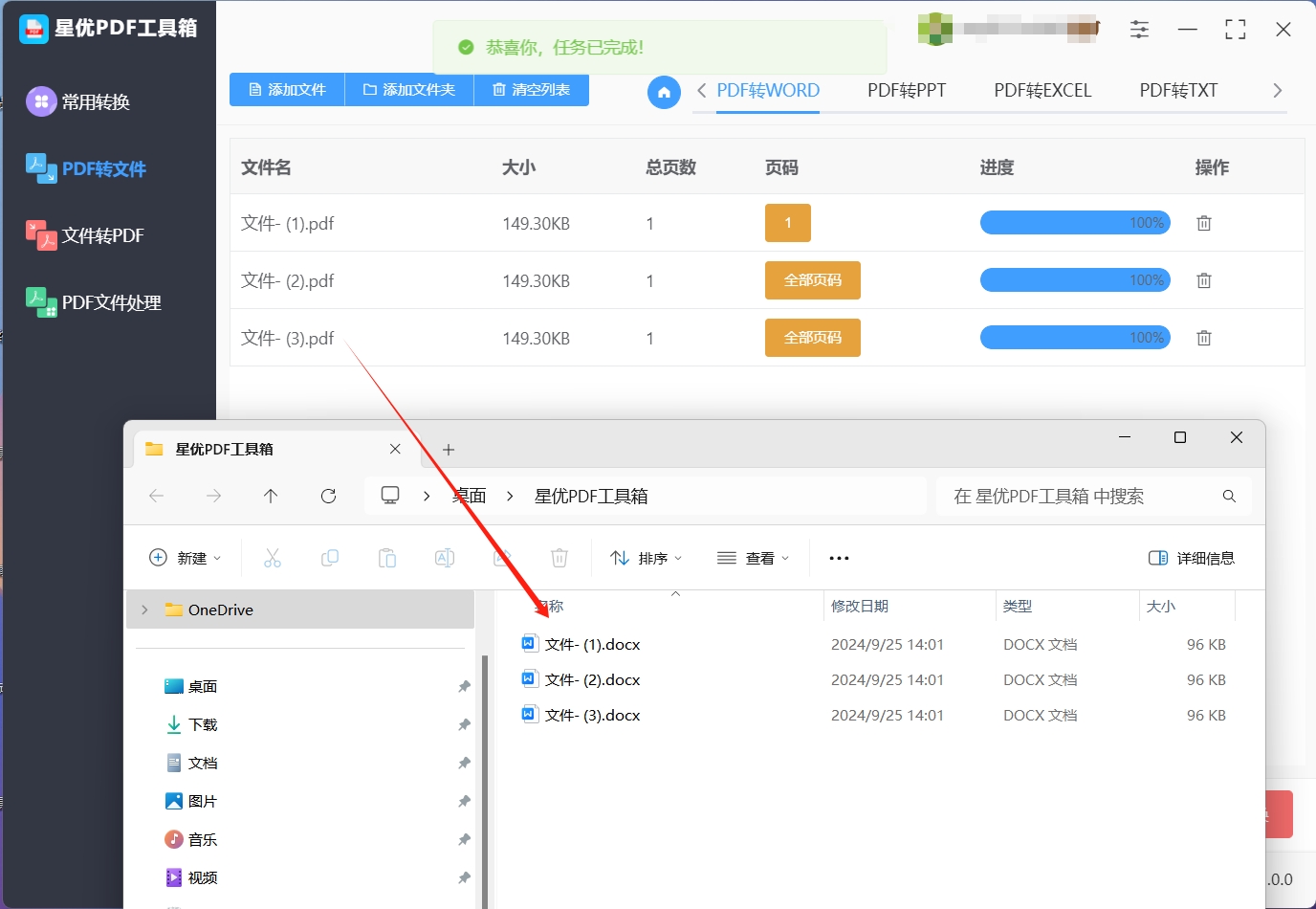Switch to the PDF转PPT tab

tap(907, 91)
